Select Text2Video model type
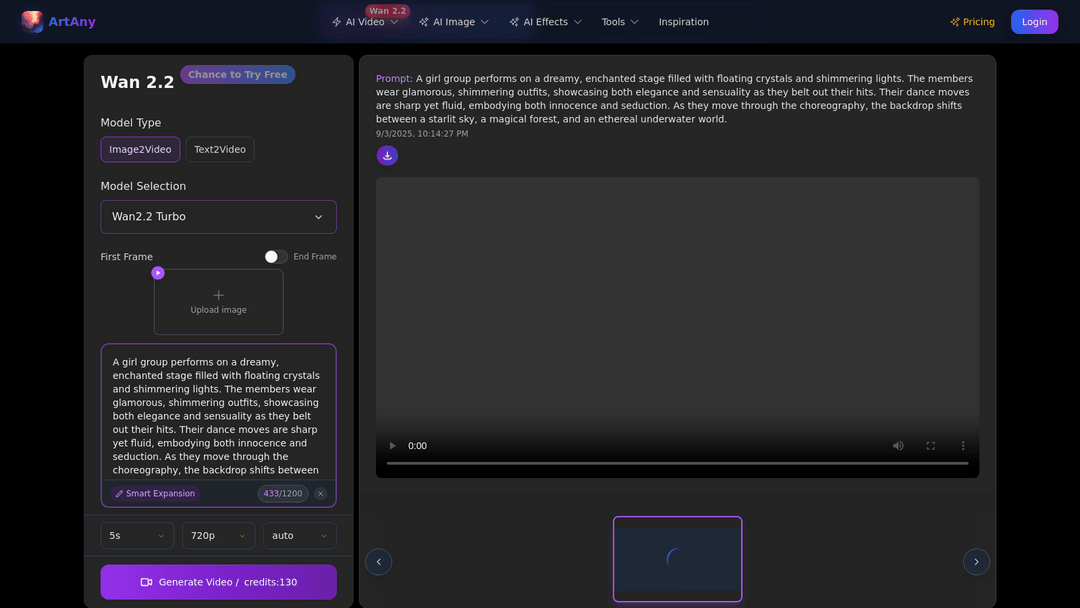 220,150
